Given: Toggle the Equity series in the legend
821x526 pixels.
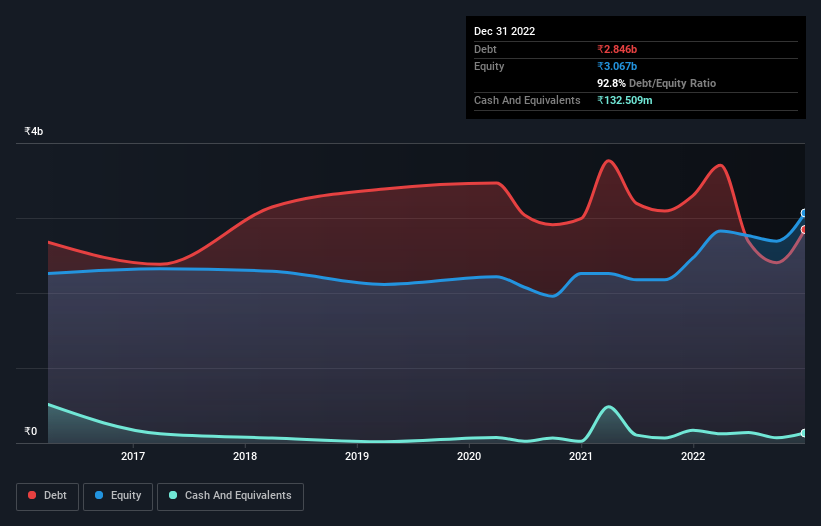Looking at the screenshot, I should [x=118, y=496].
